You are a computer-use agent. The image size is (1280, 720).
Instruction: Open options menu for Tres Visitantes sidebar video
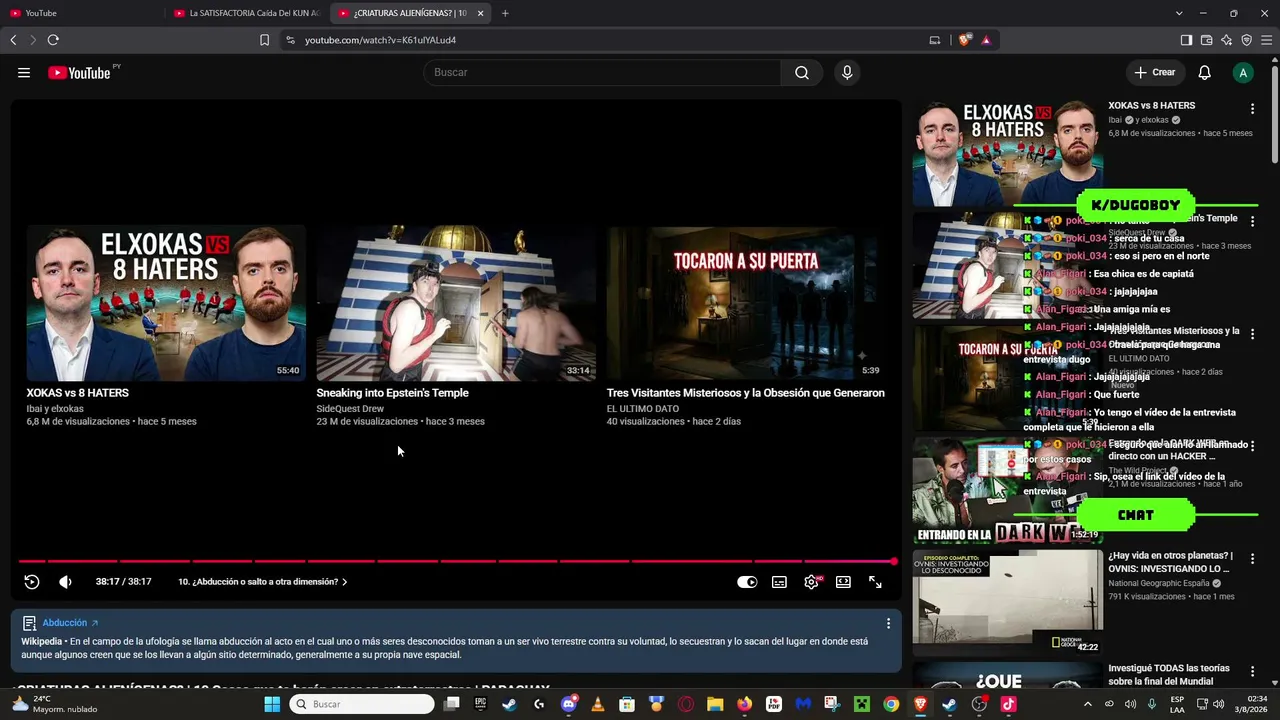pyautogui.click(x=1252, y=334)
